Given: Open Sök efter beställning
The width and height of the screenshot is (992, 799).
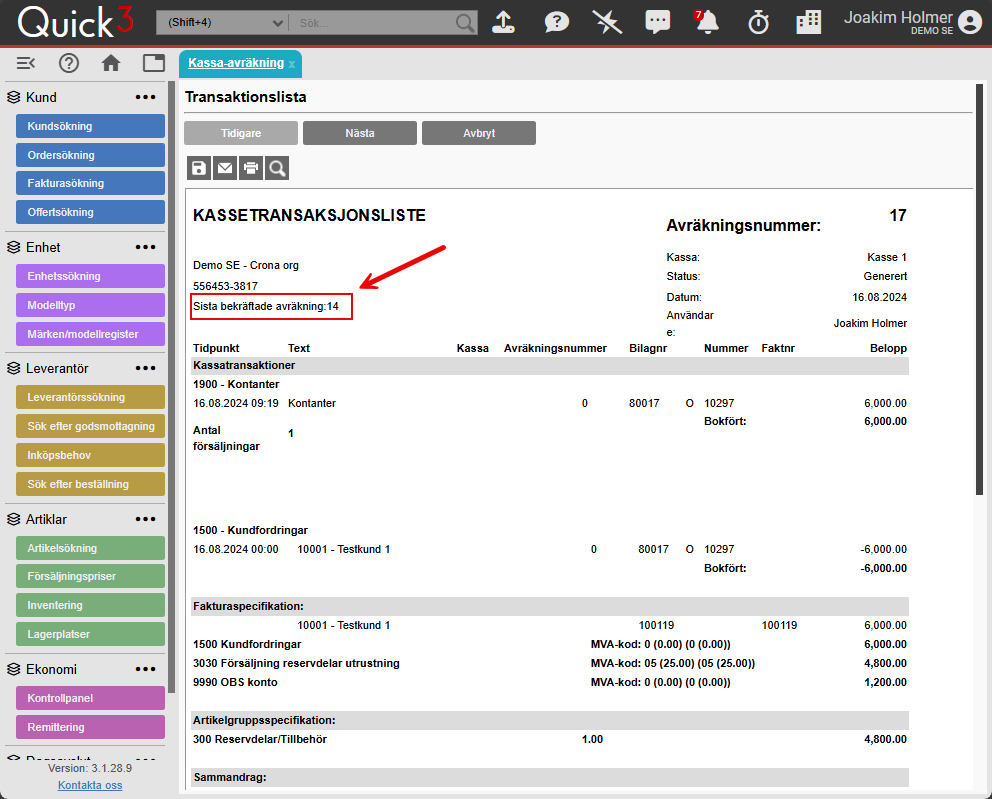Looking at the screenshot, I should coord(90,484).
